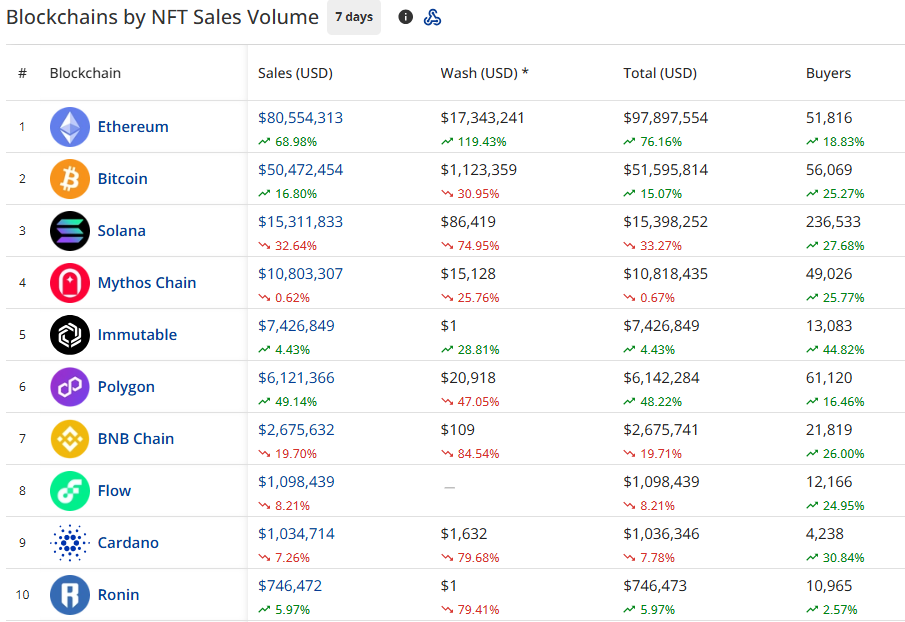Click the BNB Chain logo icon
Viewport: 905px width, 622px height.
click(70, 439)
